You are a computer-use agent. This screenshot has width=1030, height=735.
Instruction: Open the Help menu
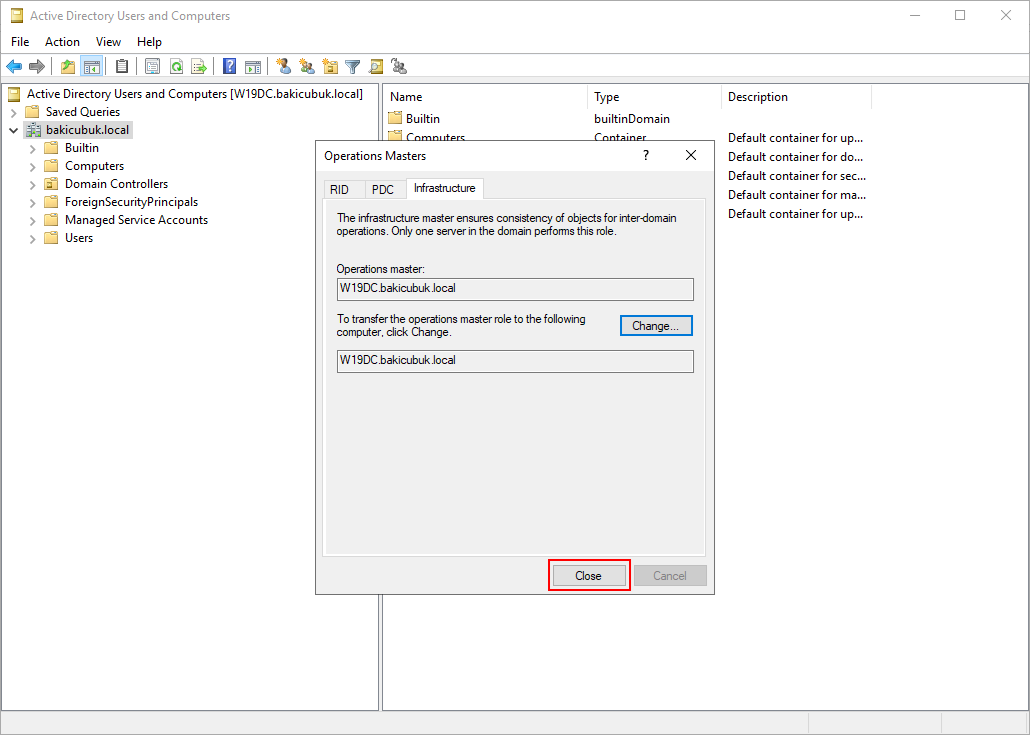[149, 41]
